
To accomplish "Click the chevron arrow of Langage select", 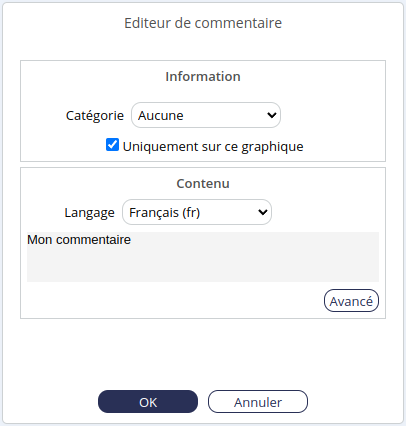I will pos(263,212).
